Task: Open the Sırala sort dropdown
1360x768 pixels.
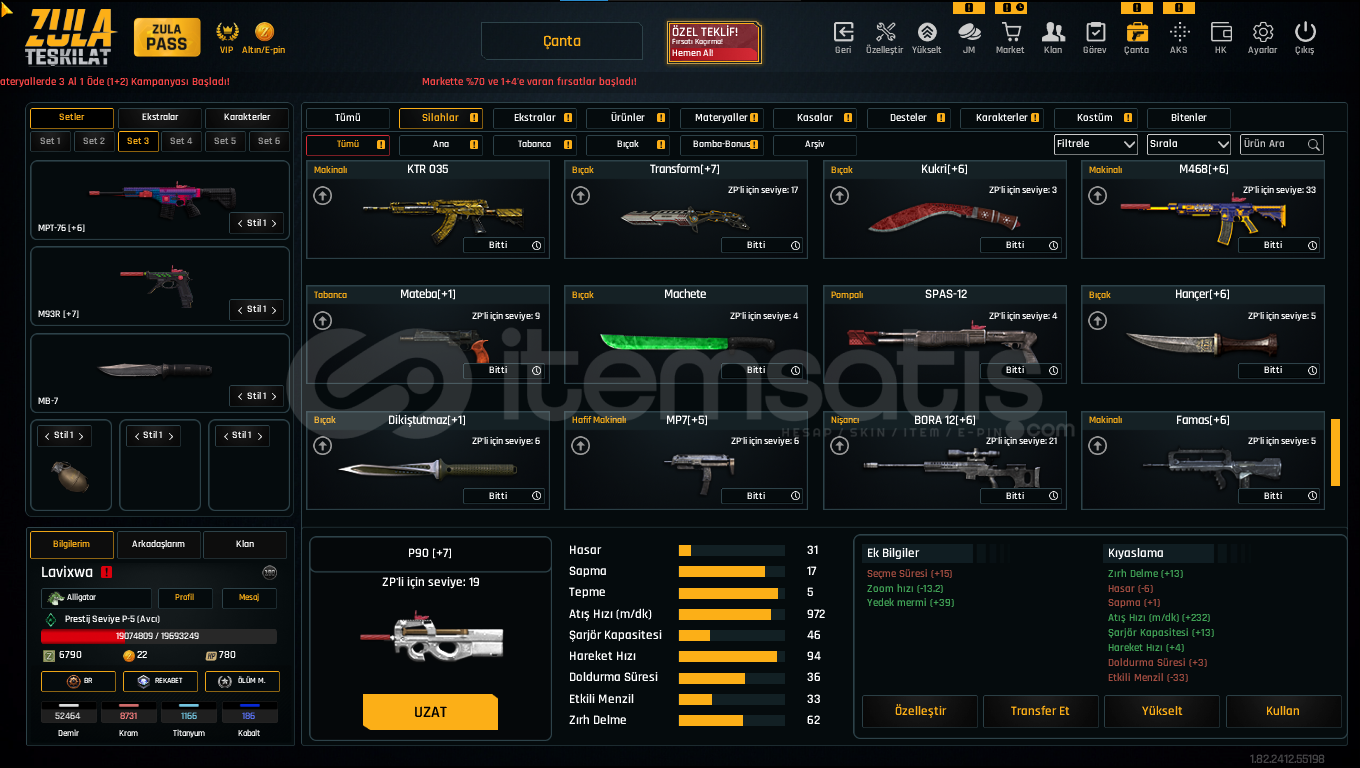Action: (1189, 144)
